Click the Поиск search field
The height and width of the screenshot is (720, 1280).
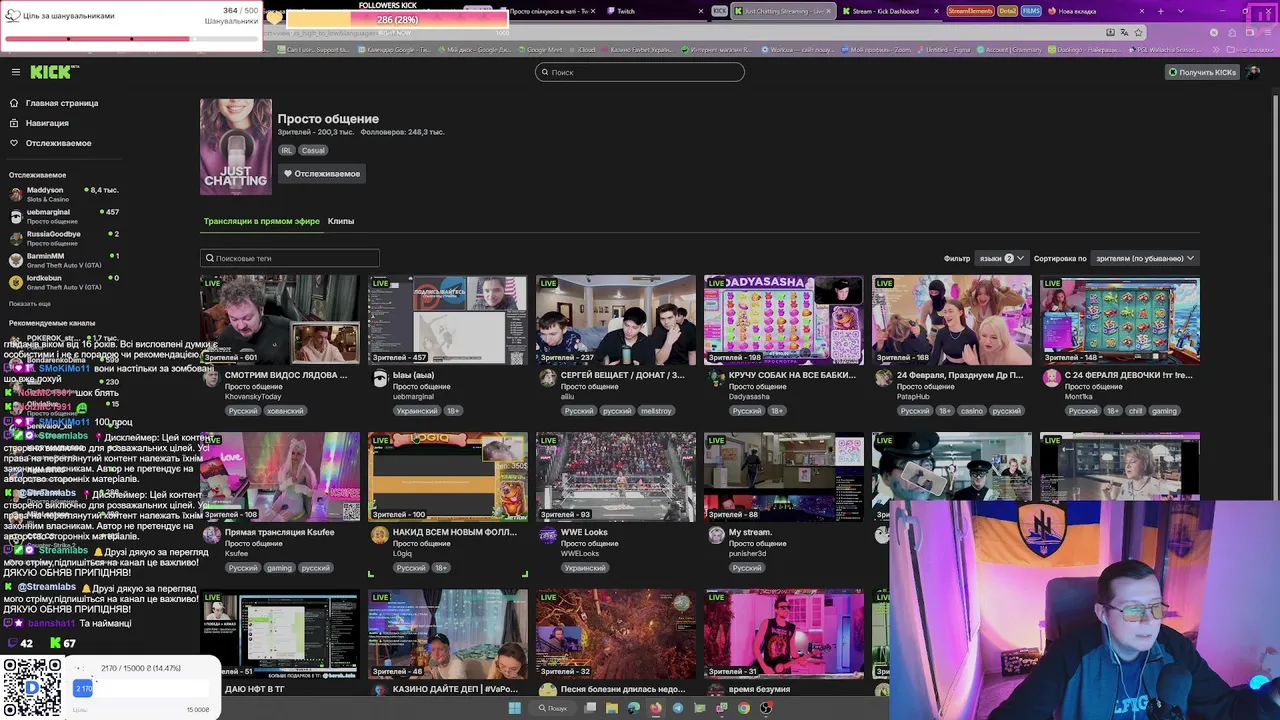640,72
